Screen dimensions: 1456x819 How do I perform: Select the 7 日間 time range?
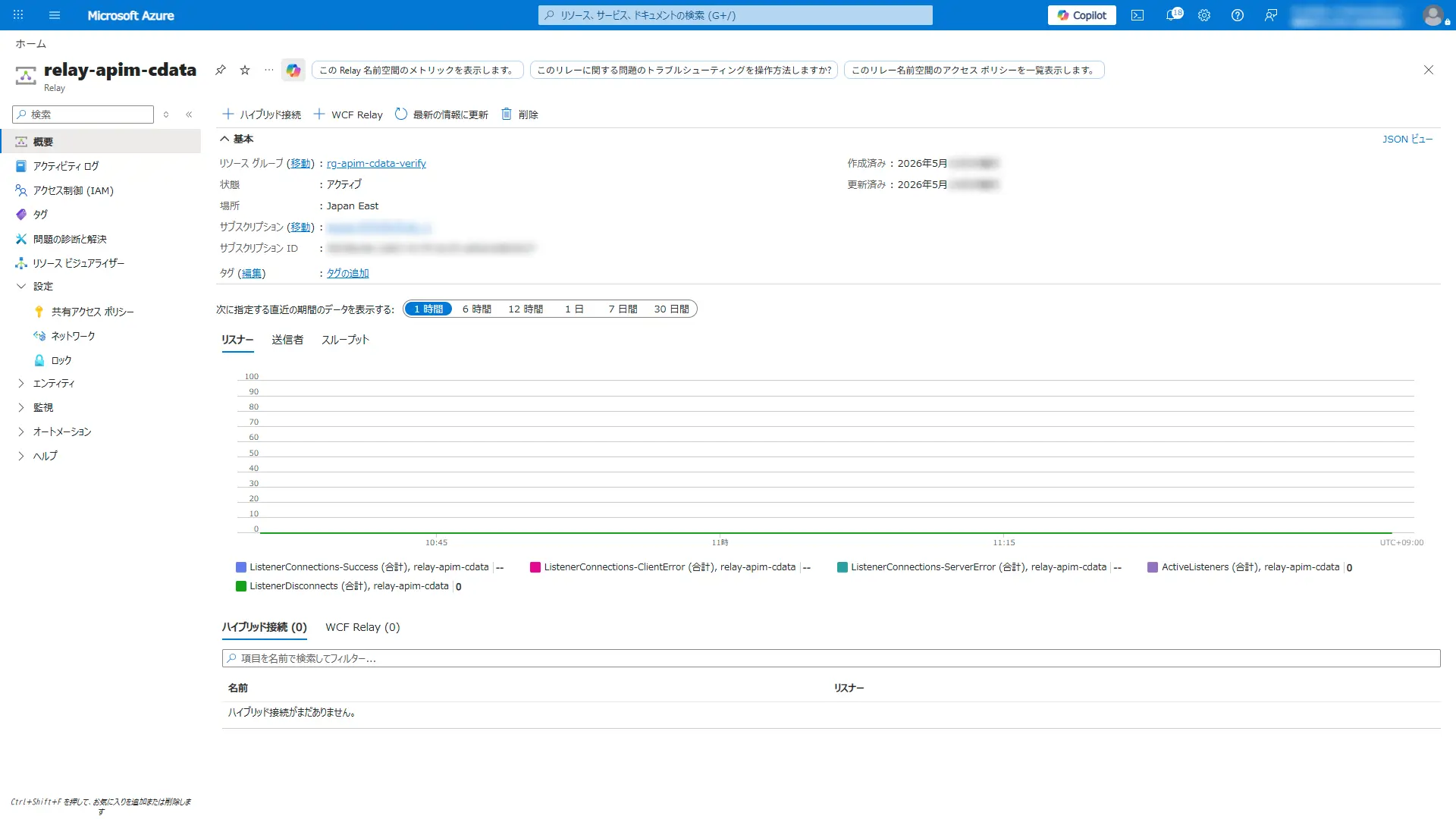tap(623, 309)
